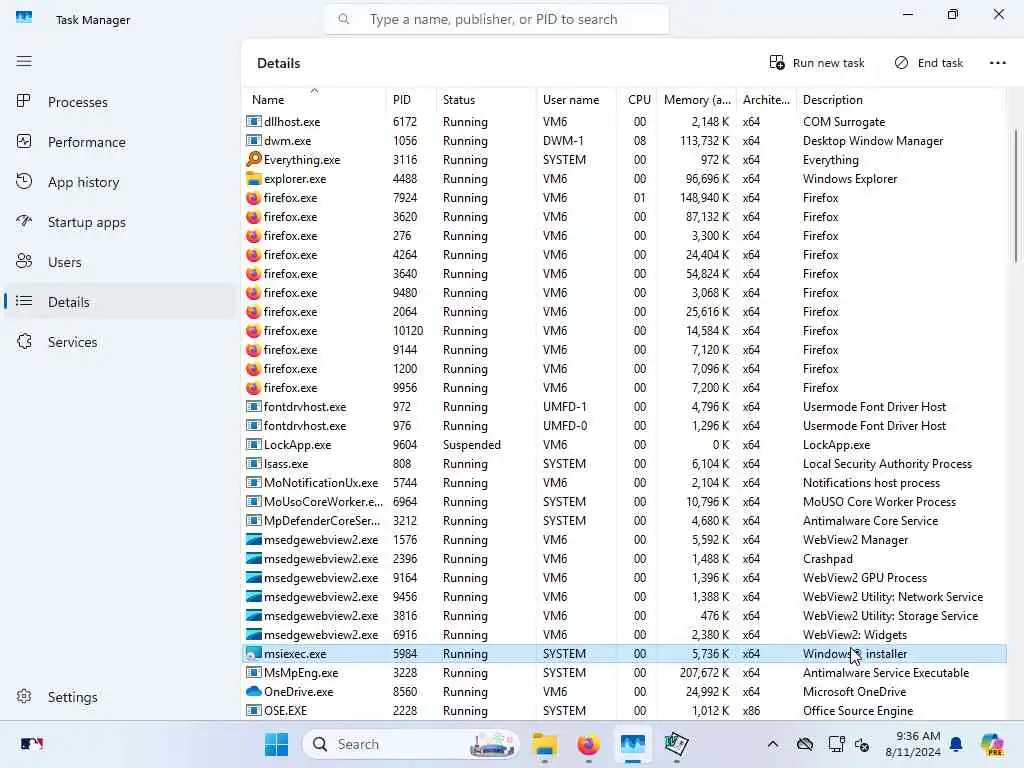Open Settings in the sidebar

point(121,697)
